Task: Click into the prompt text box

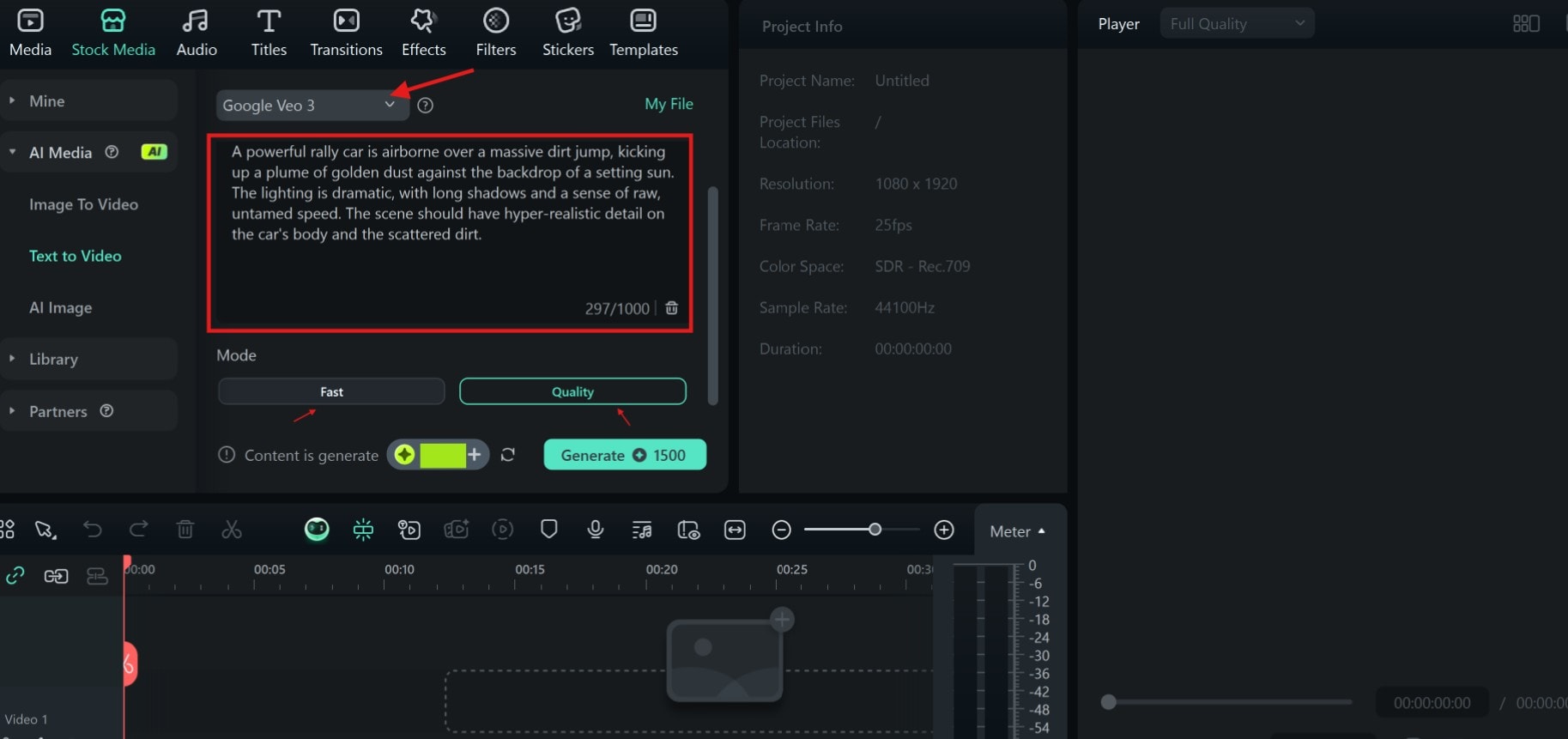Action: point(450,233)
